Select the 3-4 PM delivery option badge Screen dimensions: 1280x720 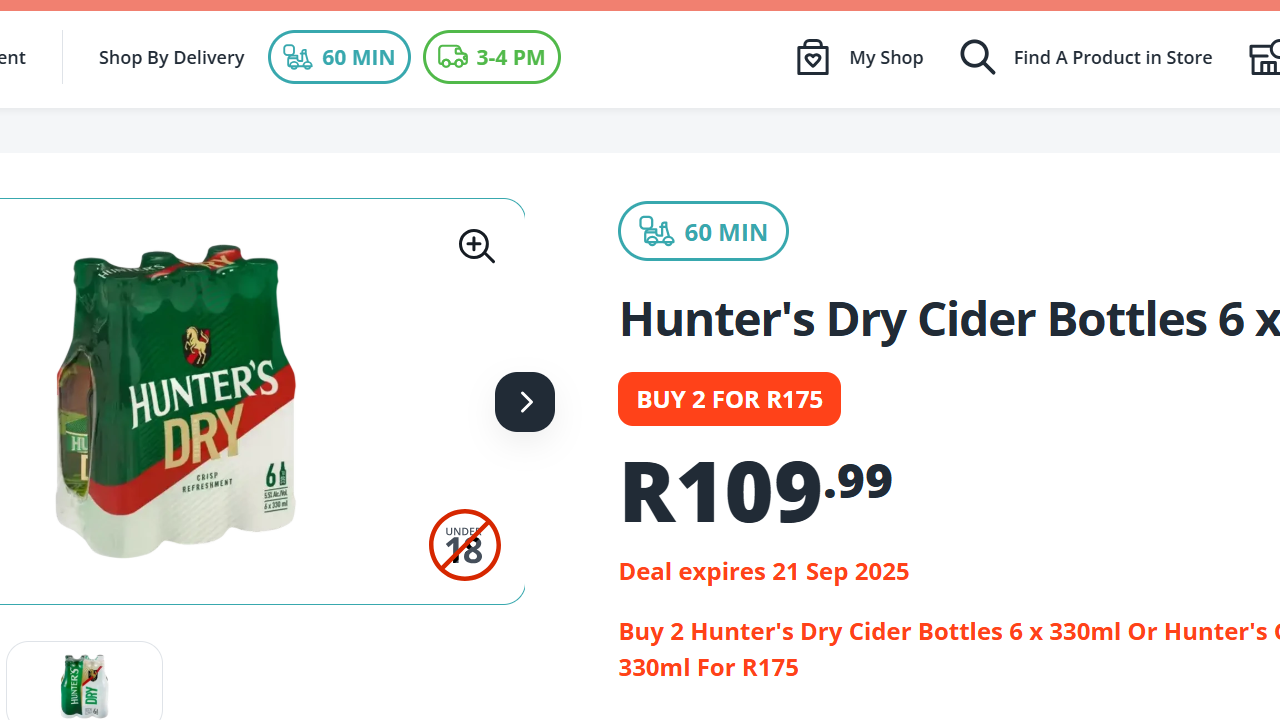click(491, 57)
